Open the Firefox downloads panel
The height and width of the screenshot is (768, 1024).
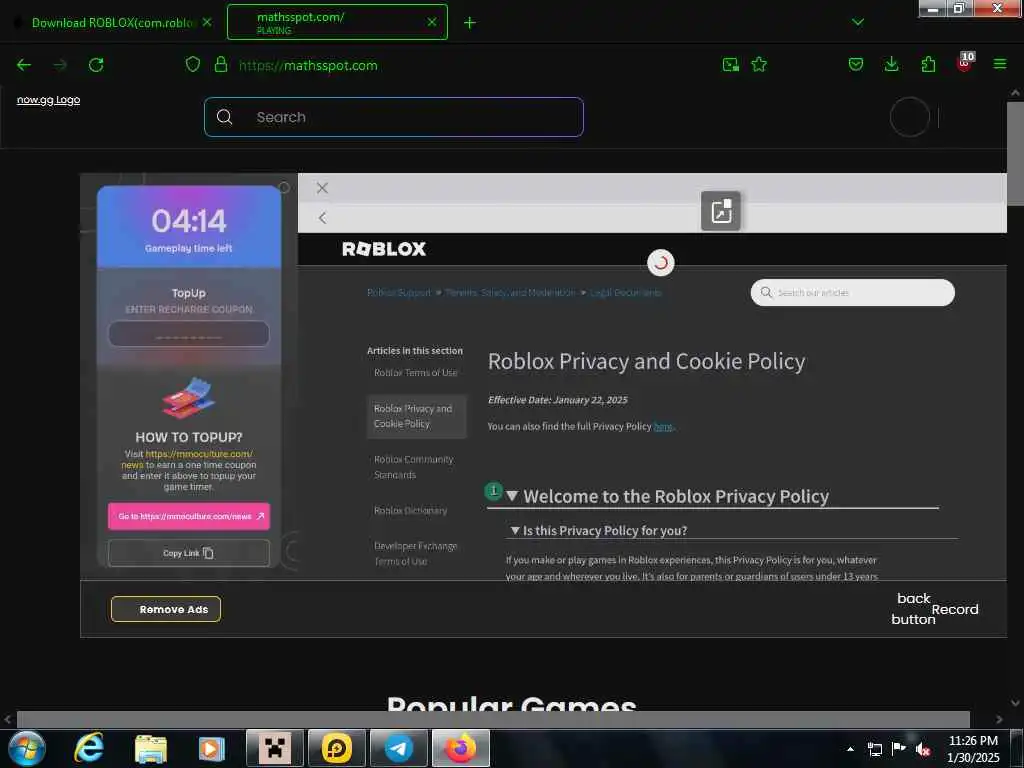[891, 65]
